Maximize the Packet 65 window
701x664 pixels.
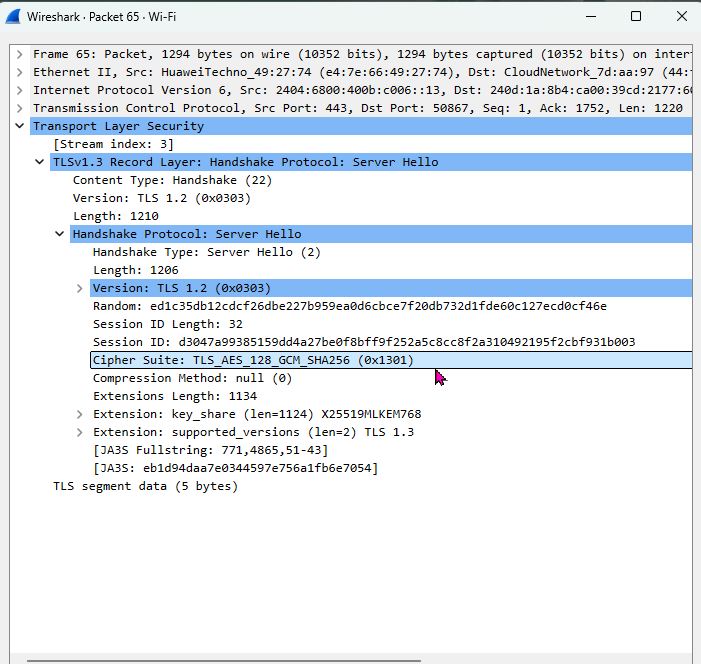tap(636, 17)
